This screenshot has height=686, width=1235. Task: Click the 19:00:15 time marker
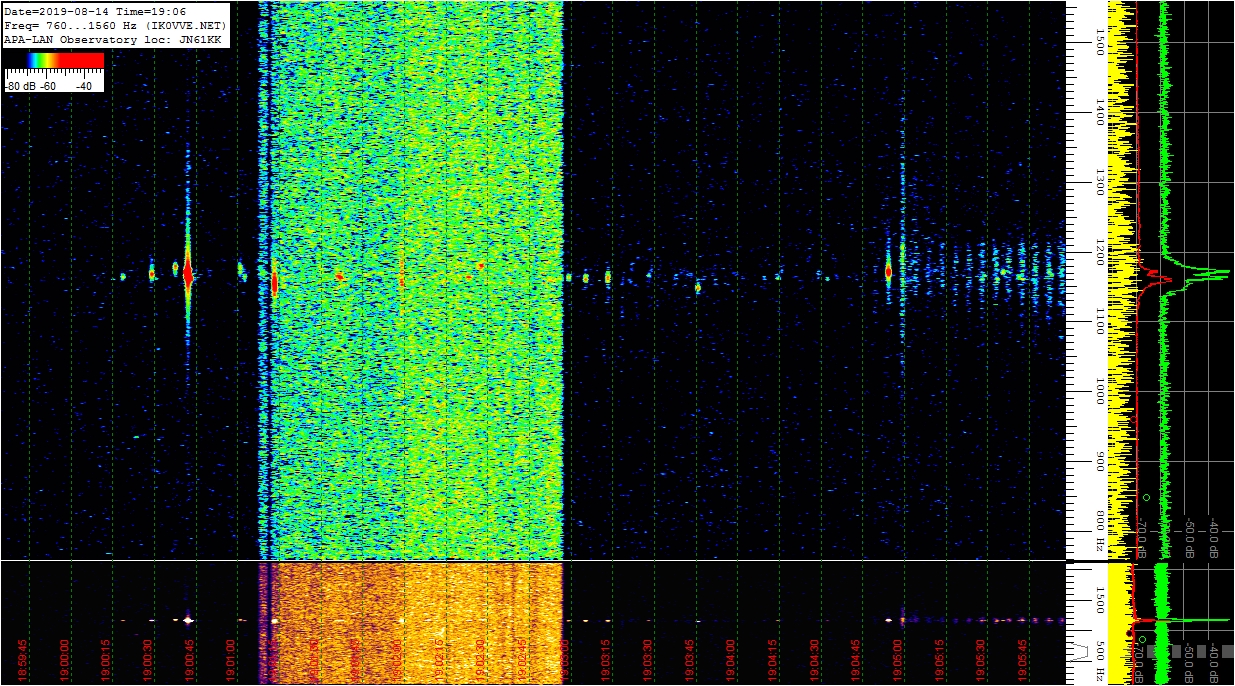point(107,660)
